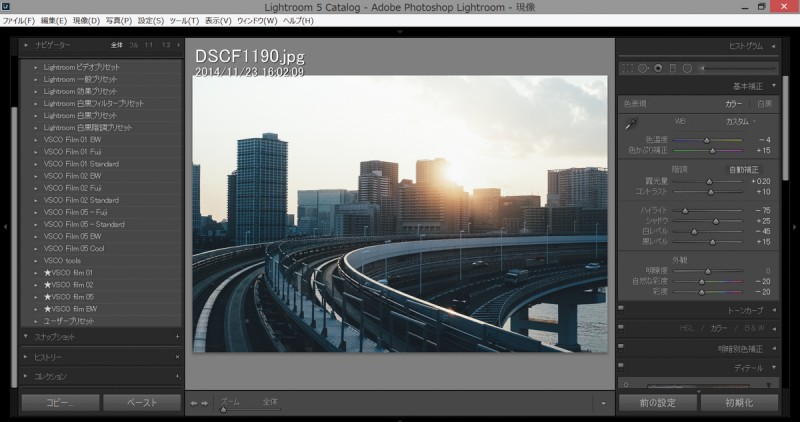The image size is (800, 422).
Task: Expand VSCO Film 01 BW preset folder
Action: click(36, 139)
